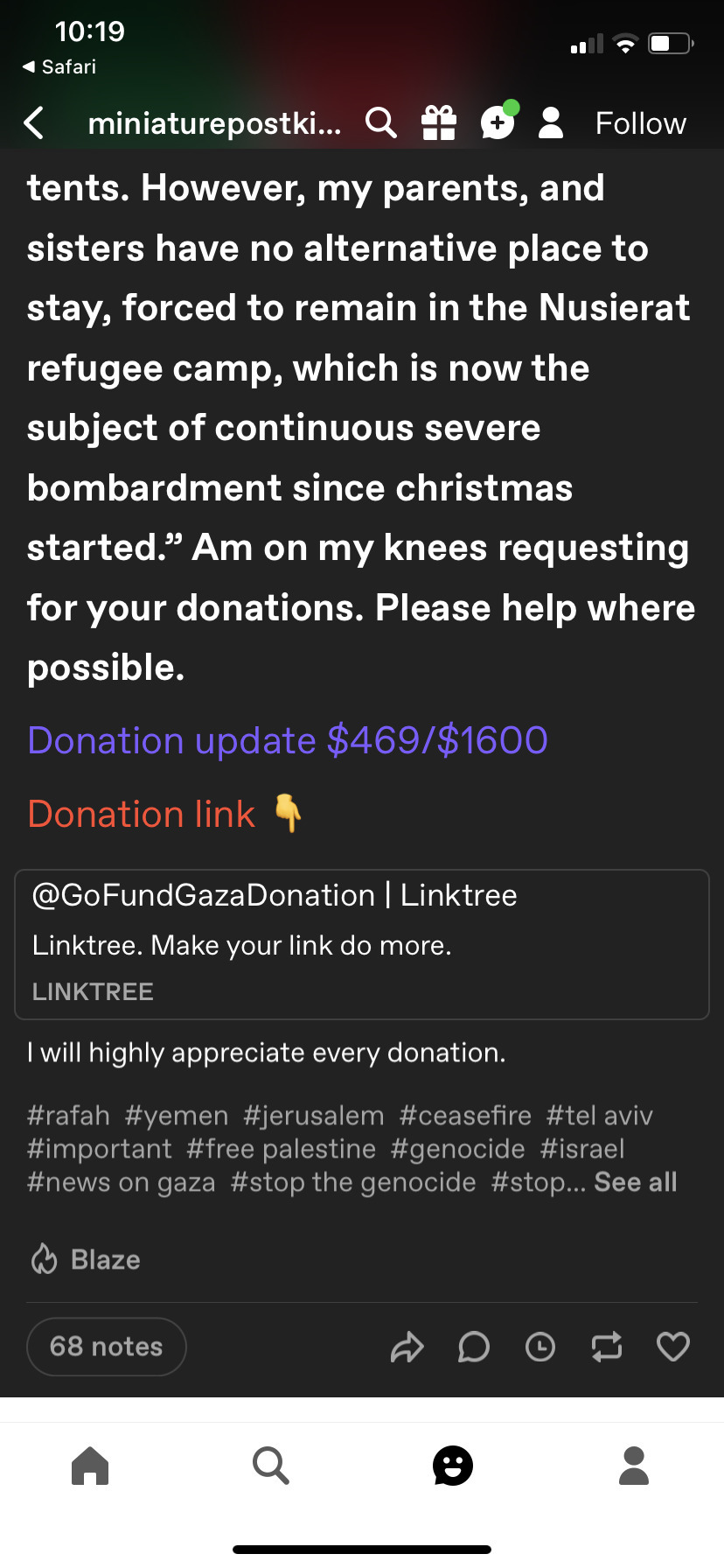This screenshot has width=724, height=1568.
Task: Share the post with arrow icon
Action: tap(407, 1347)
